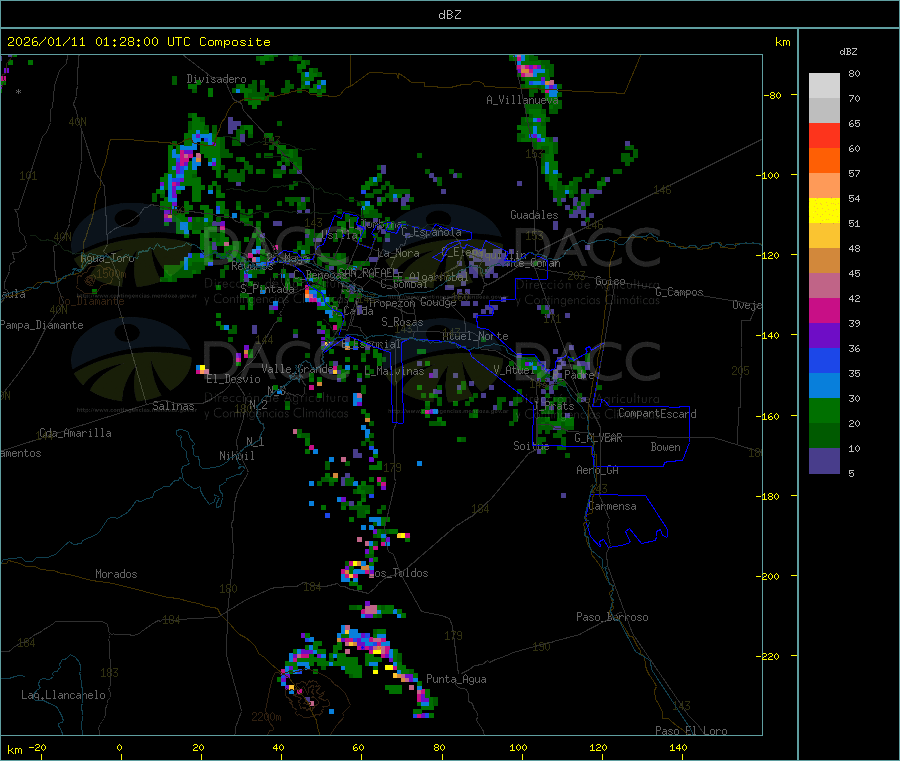This screenshot has height=761, width=900.
Task: Click the S_Pintada map label
Action: (x=267, y=289)
